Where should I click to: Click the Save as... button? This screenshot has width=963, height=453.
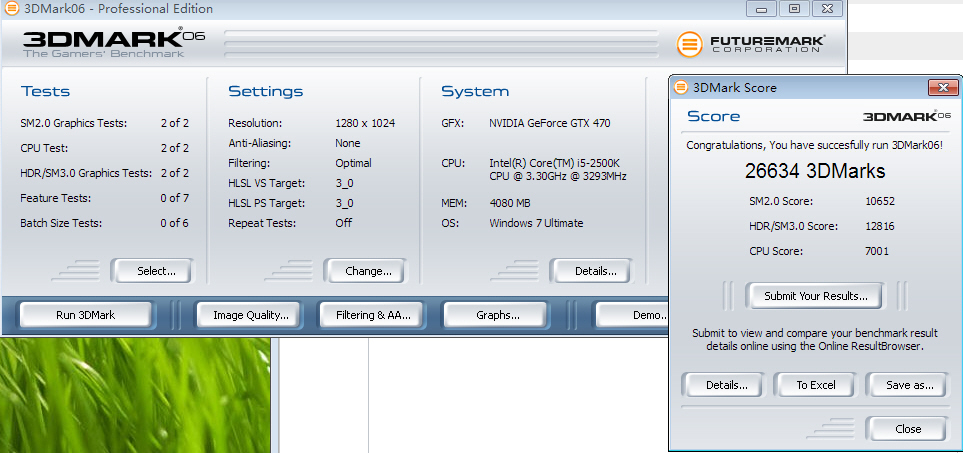pos(906,385)
